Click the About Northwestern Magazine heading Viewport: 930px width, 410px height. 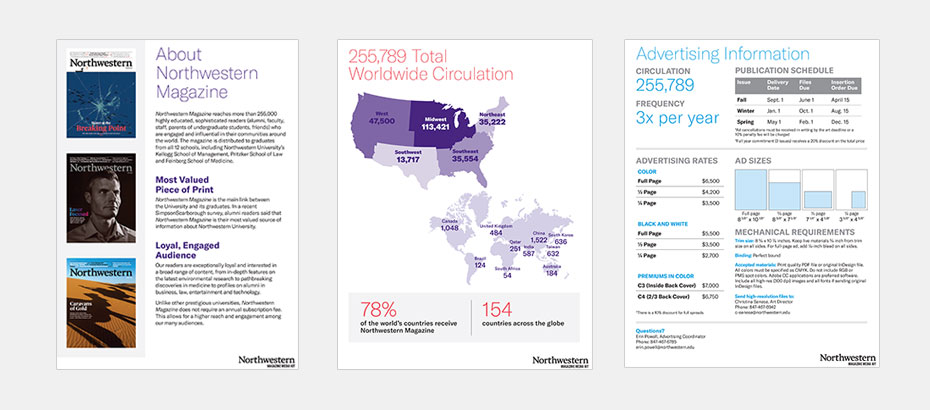pyautogui.click(x=206, y=74)
